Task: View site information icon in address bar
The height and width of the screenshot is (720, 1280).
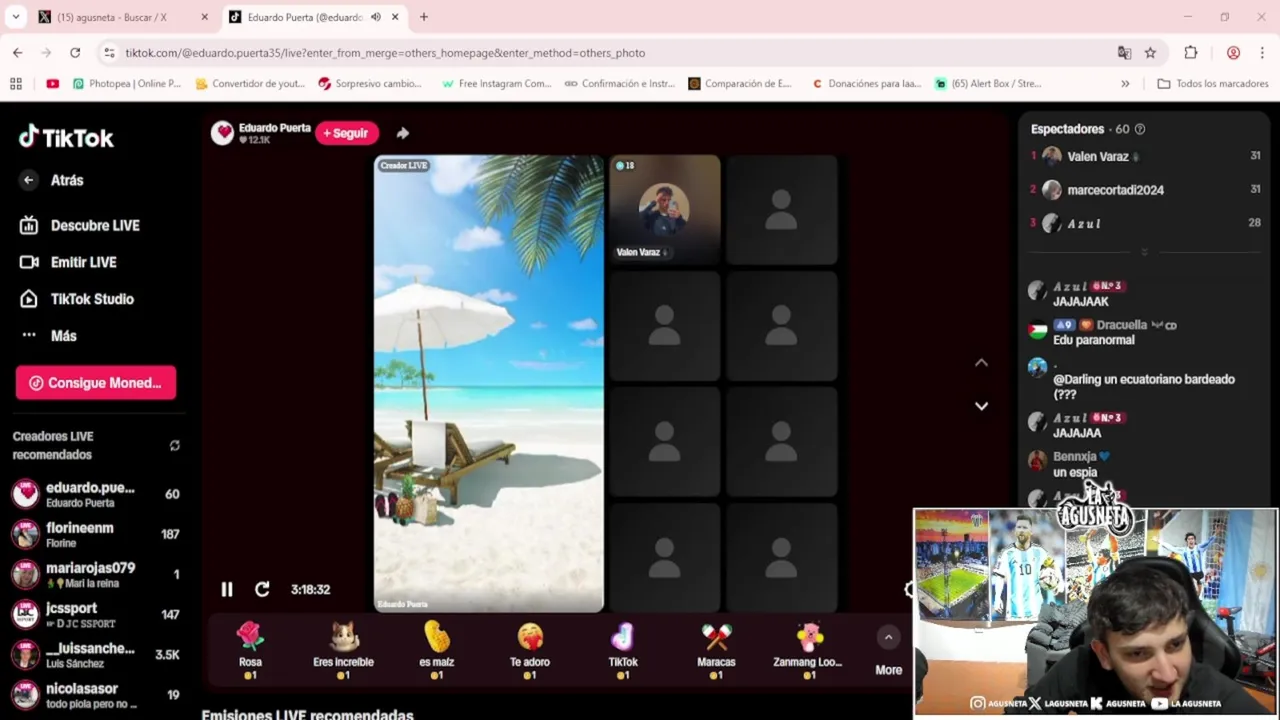Action: [x=108, y=53]
